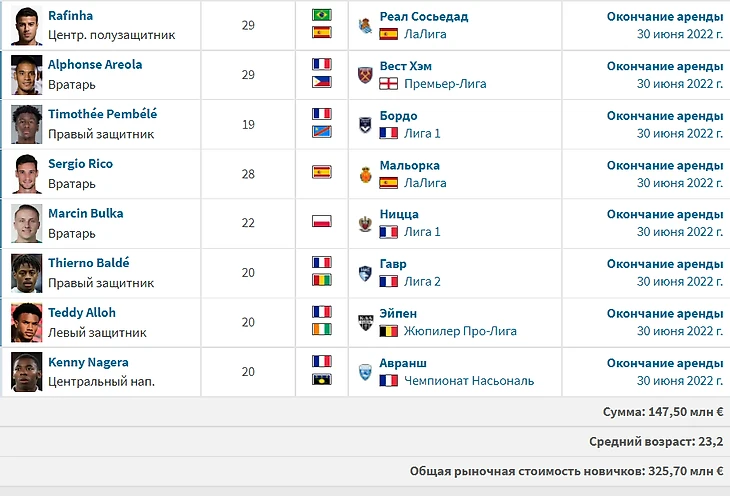Click Rafinha's Окончание аренды transfer link
Image resolution: width=730 pixels, height=496 pixels.
click(664, 16)
